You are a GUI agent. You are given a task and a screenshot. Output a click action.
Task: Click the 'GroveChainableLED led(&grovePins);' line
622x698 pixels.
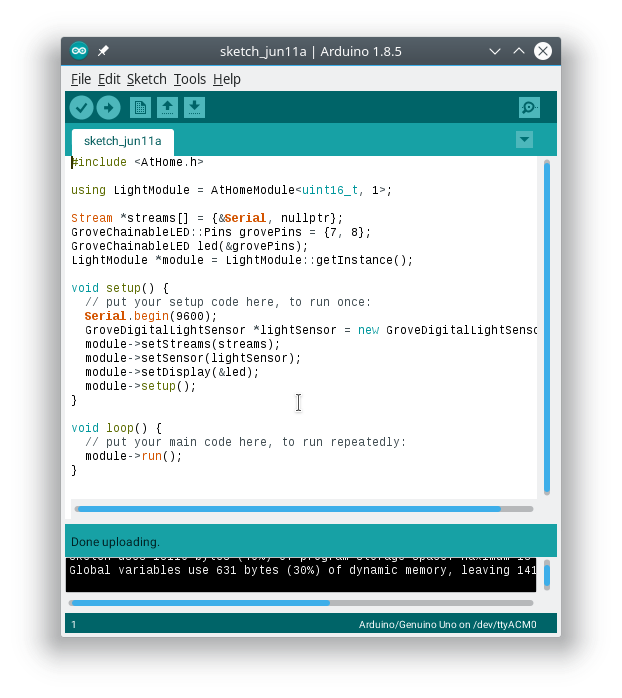click(x=190, y=246)
